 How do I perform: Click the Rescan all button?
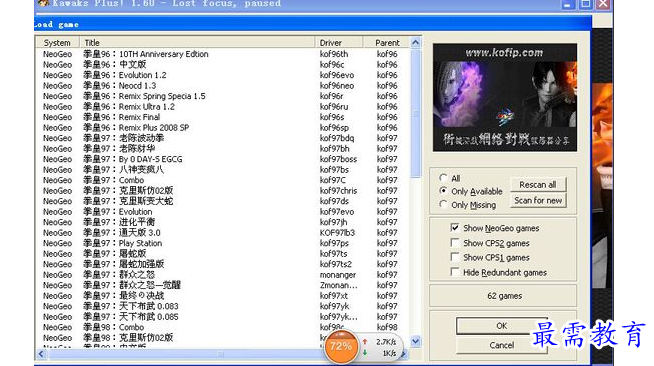pyautogui.click(x=538, y=185)
